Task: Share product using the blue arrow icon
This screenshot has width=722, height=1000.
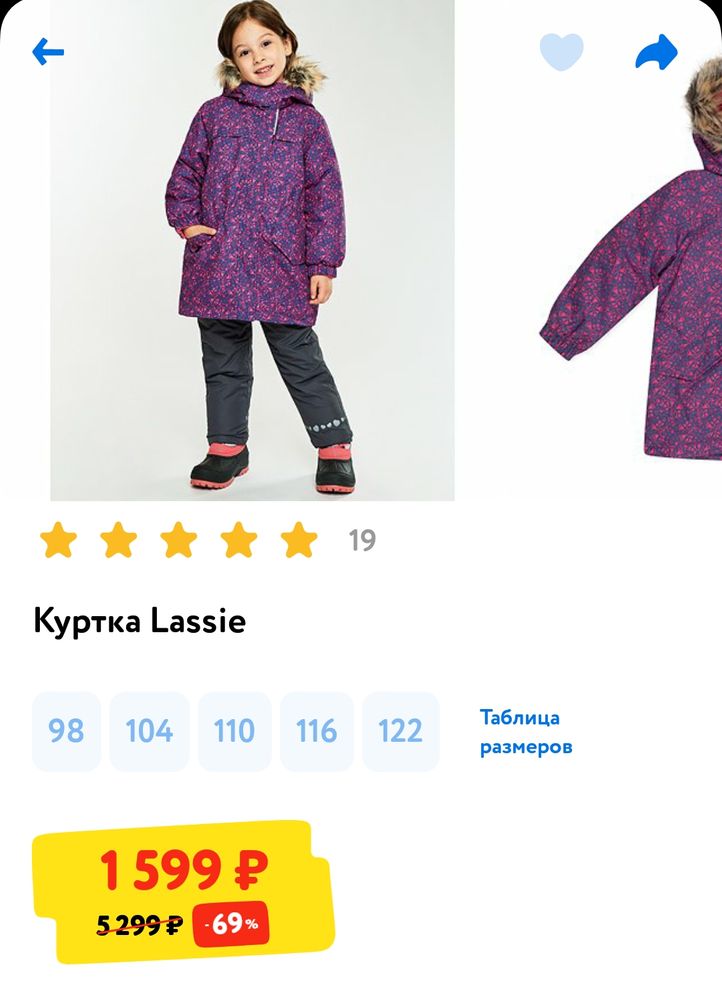Action: (656, 52)
